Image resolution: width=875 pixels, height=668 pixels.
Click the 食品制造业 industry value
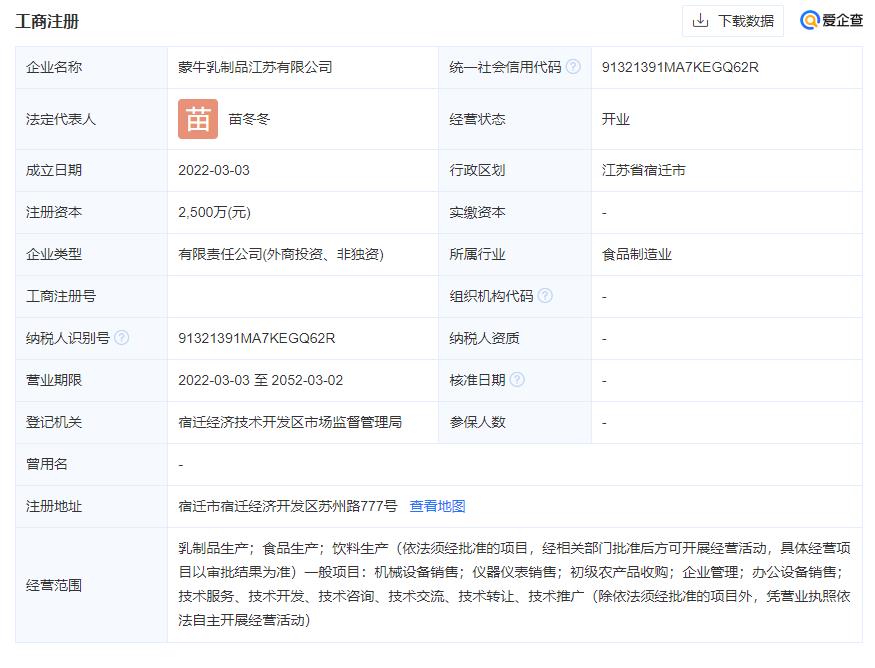(637, 254)
